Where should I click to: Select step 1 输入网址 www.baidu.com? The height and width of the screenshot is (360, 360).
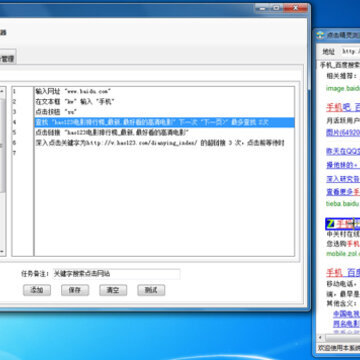(164, 91)
